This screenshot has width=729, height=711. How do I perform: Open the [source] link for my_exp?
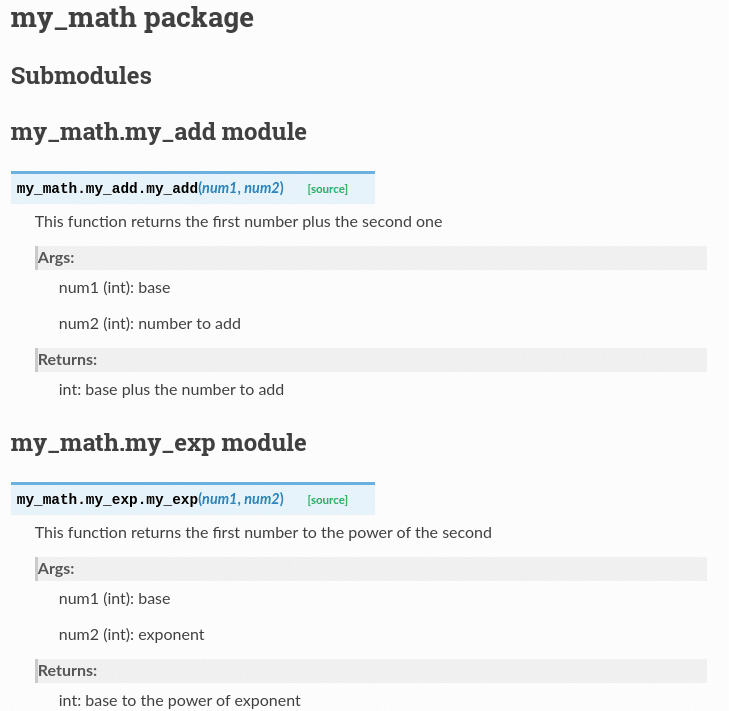coord(327,500)
